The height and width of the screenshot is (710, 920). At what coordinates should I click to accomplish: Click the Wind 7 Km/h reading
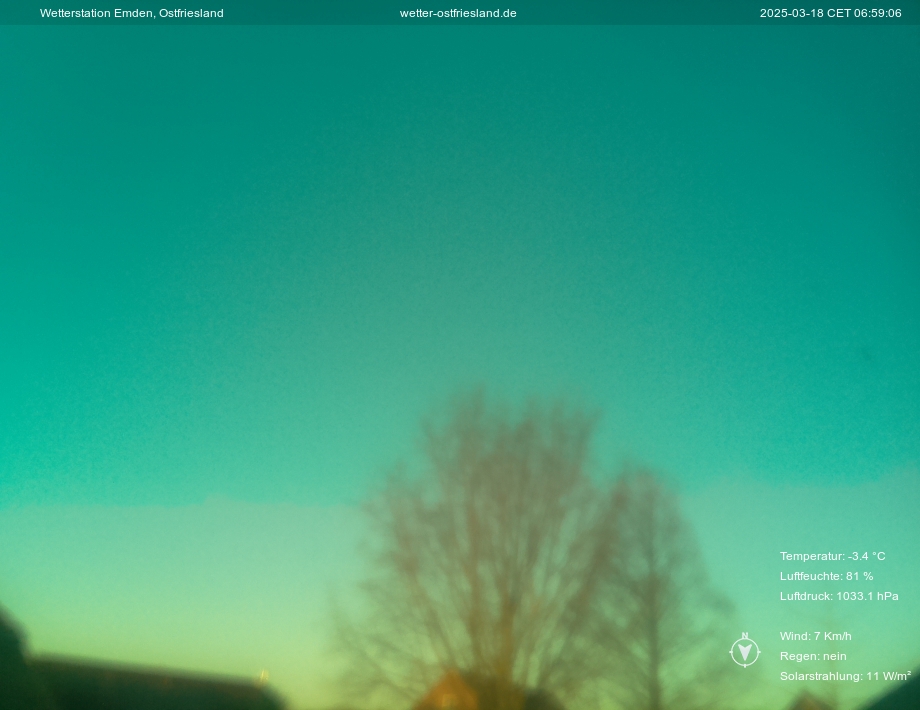pos(815,636)
